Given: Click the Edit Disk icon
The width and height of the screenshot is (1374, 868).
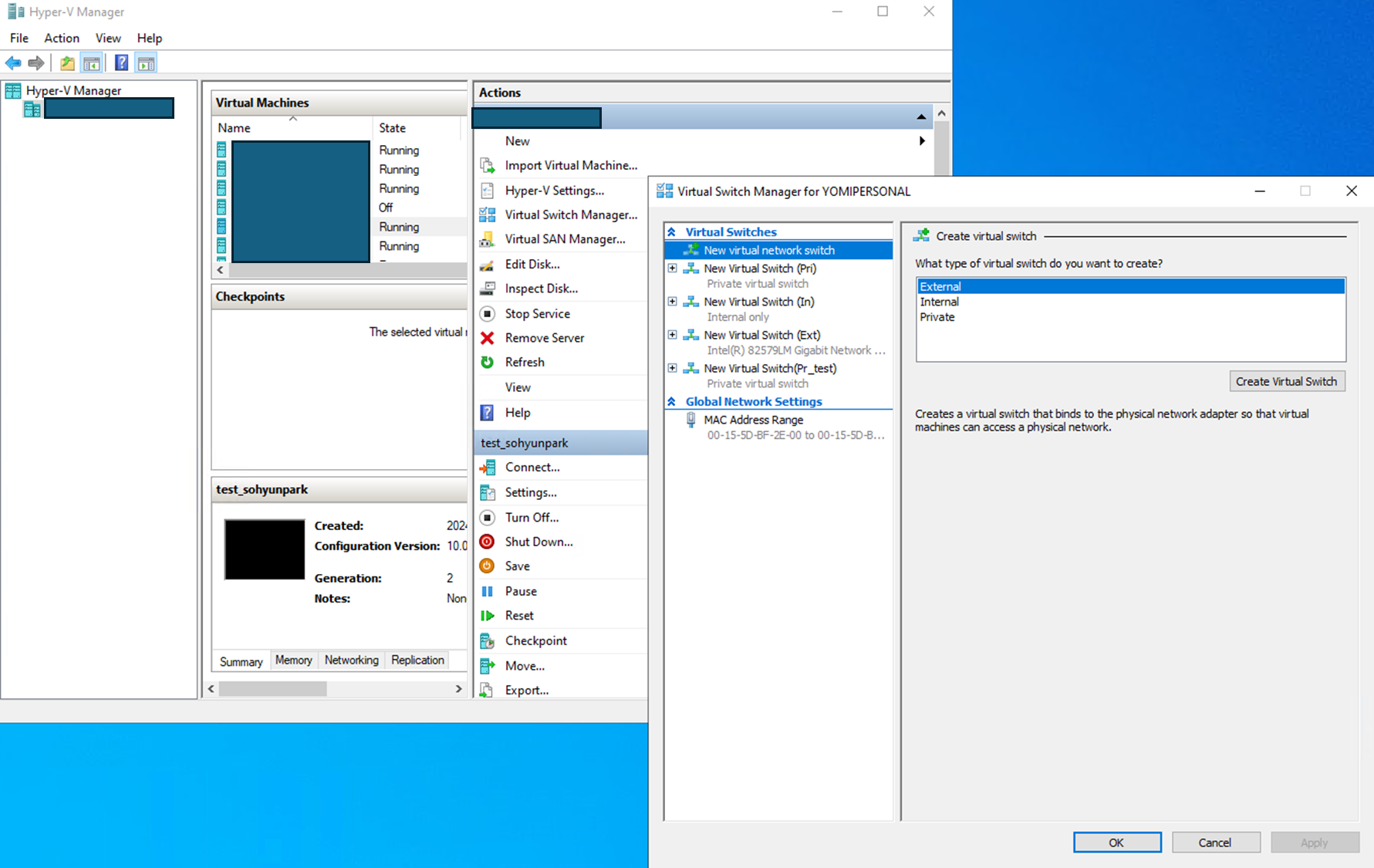Looking at the screenshot, I should (x=488, y=265).
